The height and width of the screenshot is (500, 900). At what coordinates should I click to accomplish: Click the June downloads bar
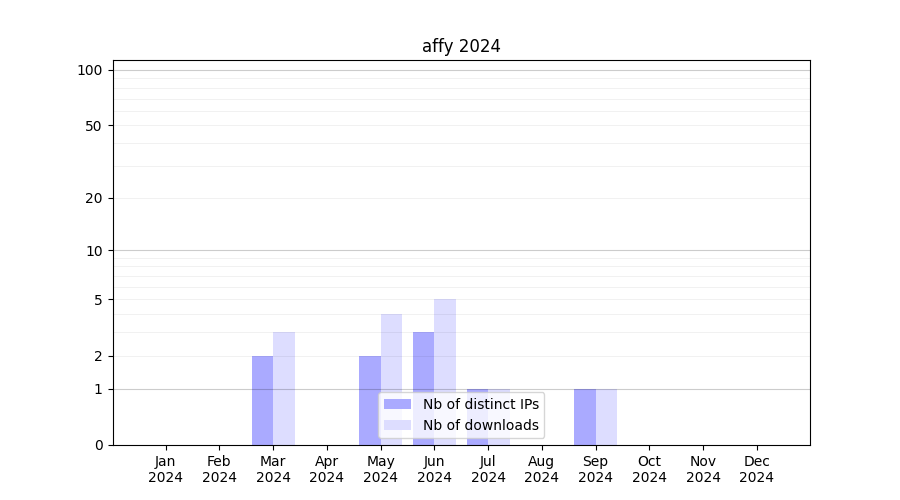pyautogui.click(x=445, y=345)
